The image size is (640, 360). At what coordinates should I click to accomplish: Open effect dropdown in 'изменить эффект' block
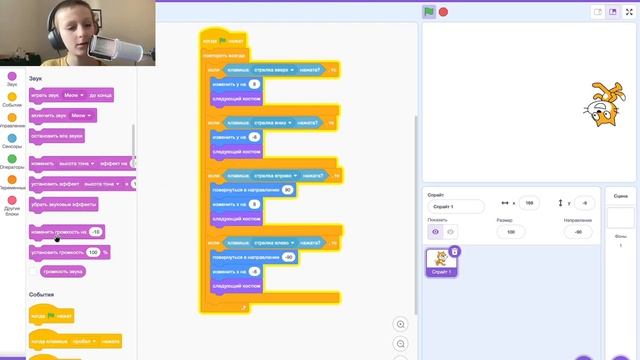[77, 163]
